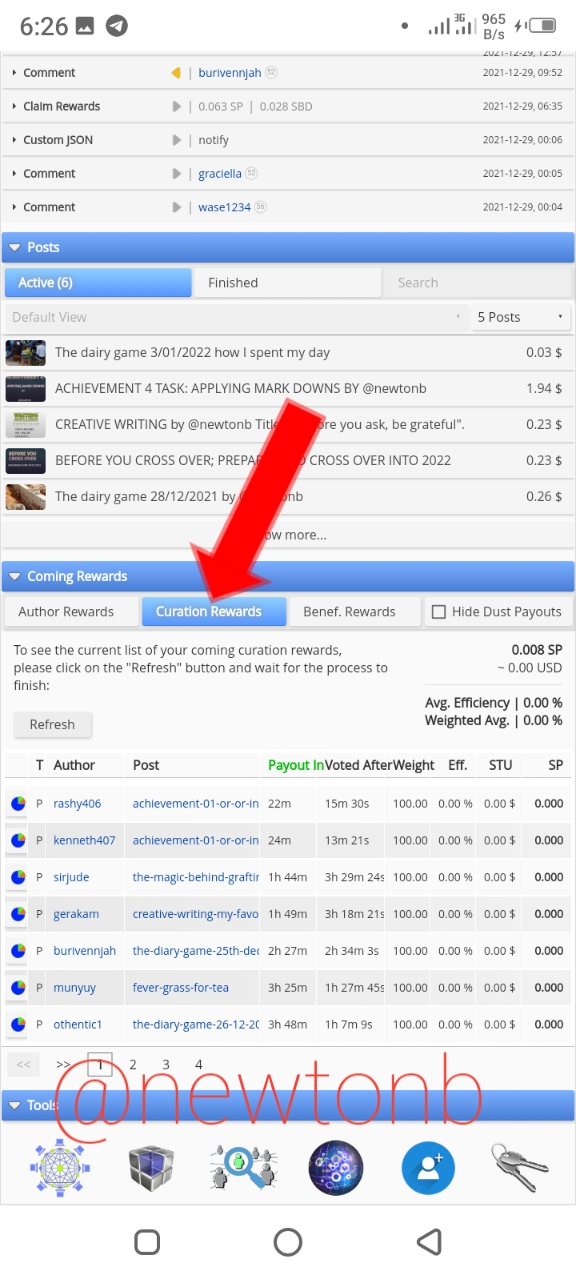The height and width of the screenshot is (1280, 576).
Task: Switch to the Finished posts tab
Action: (287, 283)
